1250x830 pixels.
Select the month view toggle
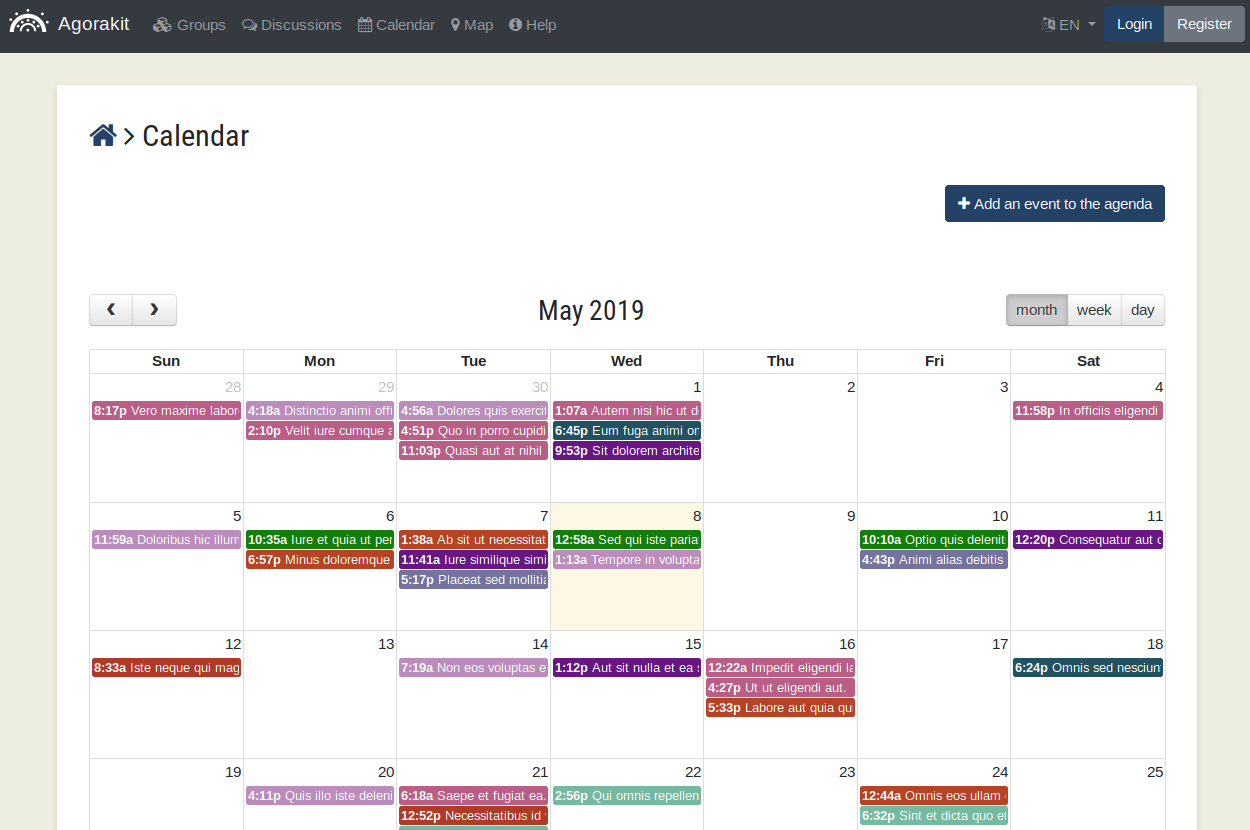pos(1036,310)
